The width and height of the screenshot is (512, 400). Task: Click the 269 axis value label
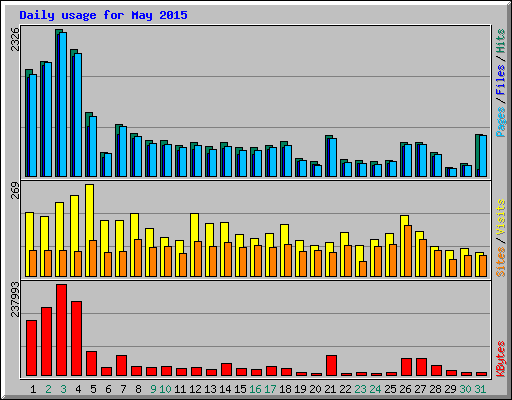(x=15, y=190)
